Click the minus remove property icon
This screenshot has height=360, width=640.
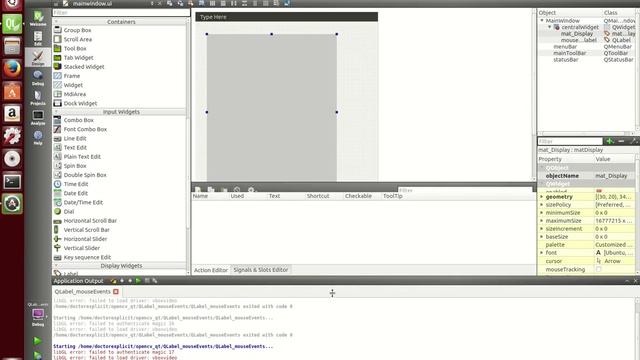coord(621,141)
